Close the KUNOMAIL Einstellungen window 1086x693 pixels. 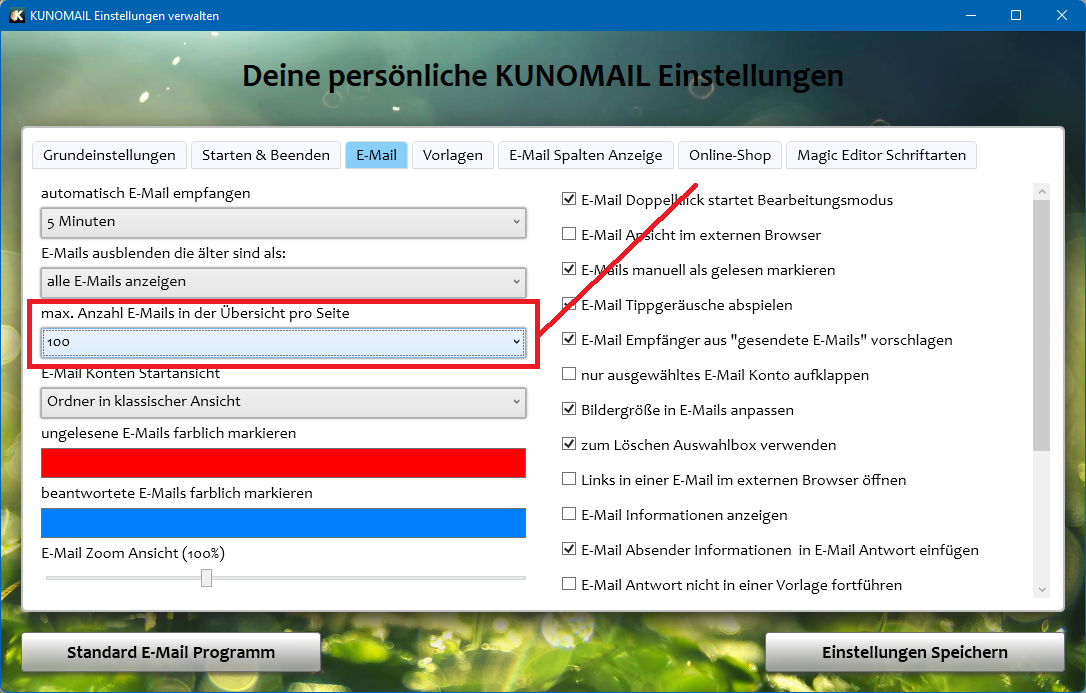[1062, 15]
